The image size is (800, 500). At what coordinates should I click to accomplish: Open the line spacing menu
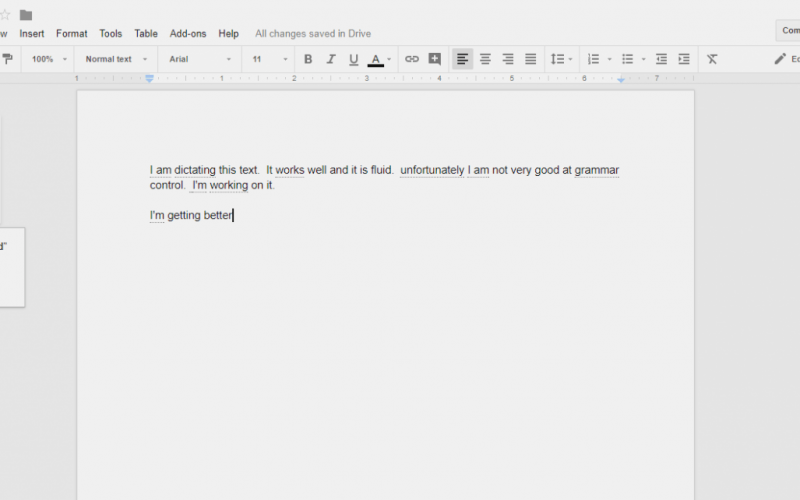[x=561, y=59]
